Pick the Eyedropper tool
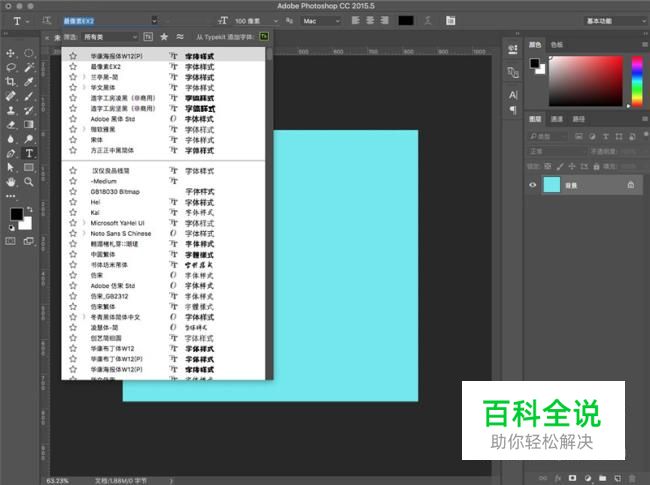The image size is (650, 485). coord(29,81)
